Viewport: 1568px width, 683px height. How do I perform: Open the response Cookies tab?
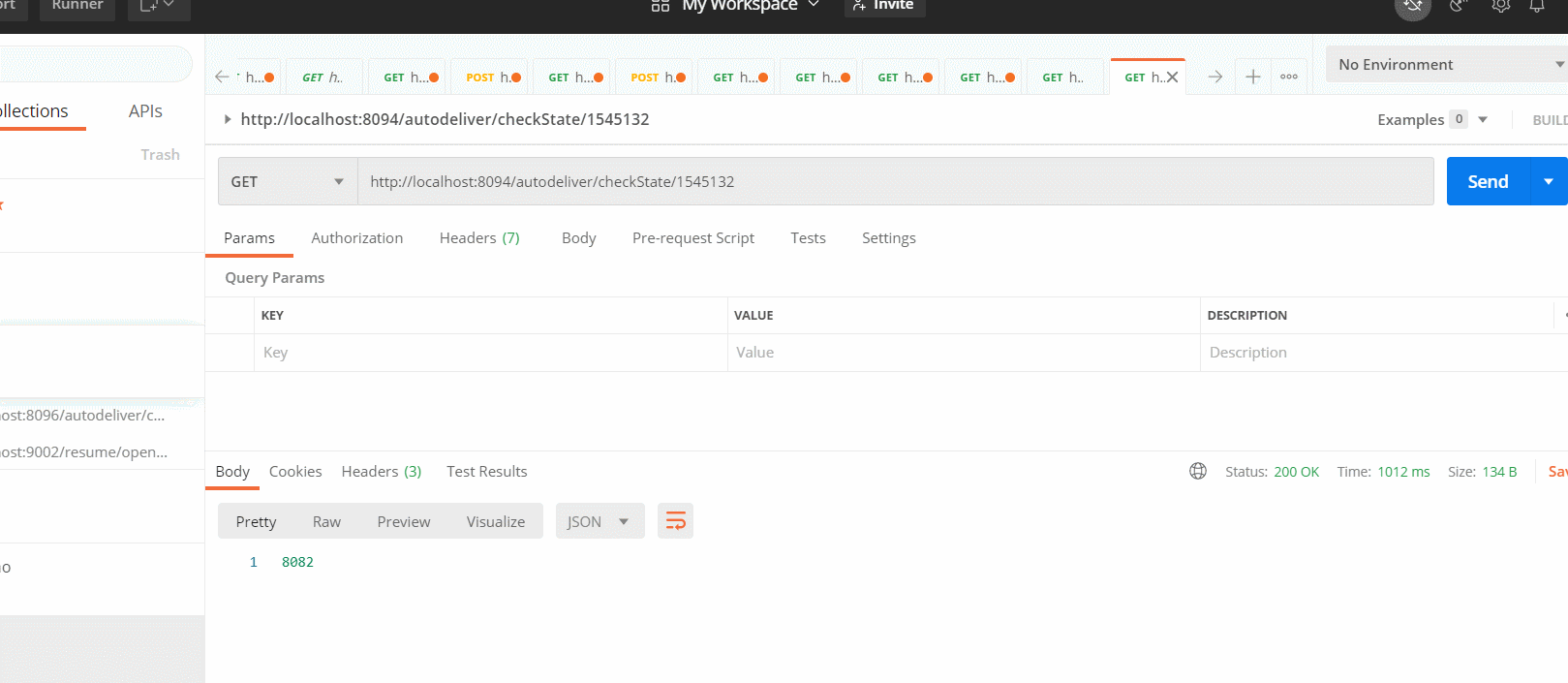point(295,472)
